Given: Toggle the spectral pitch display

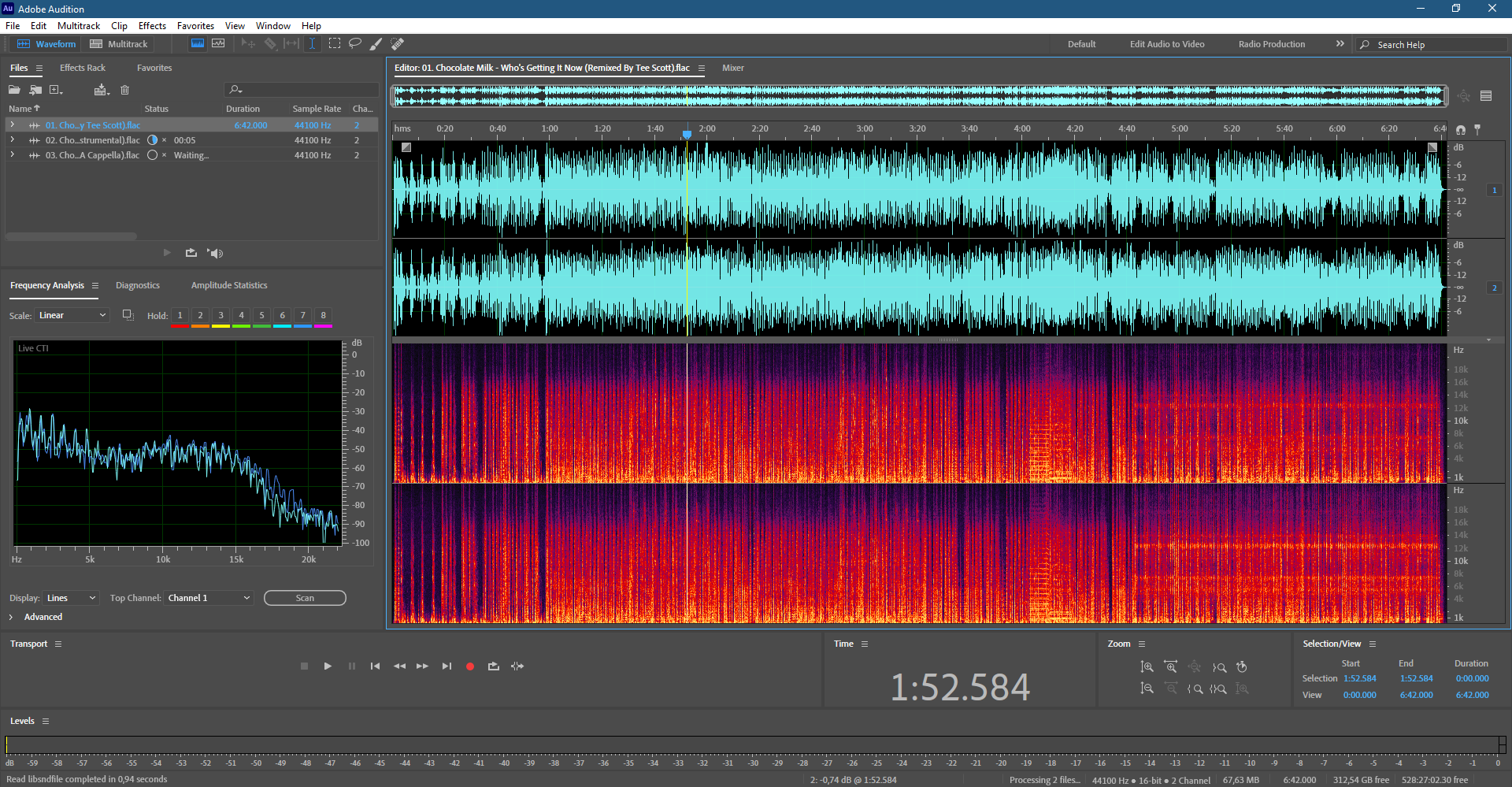Looking at the screenshot, I should point(218,43).
